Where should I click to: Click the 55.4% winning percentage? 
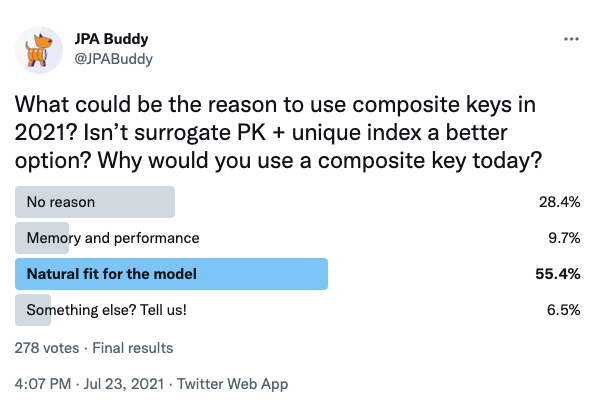pyautogui.click(x=558, y=274)
